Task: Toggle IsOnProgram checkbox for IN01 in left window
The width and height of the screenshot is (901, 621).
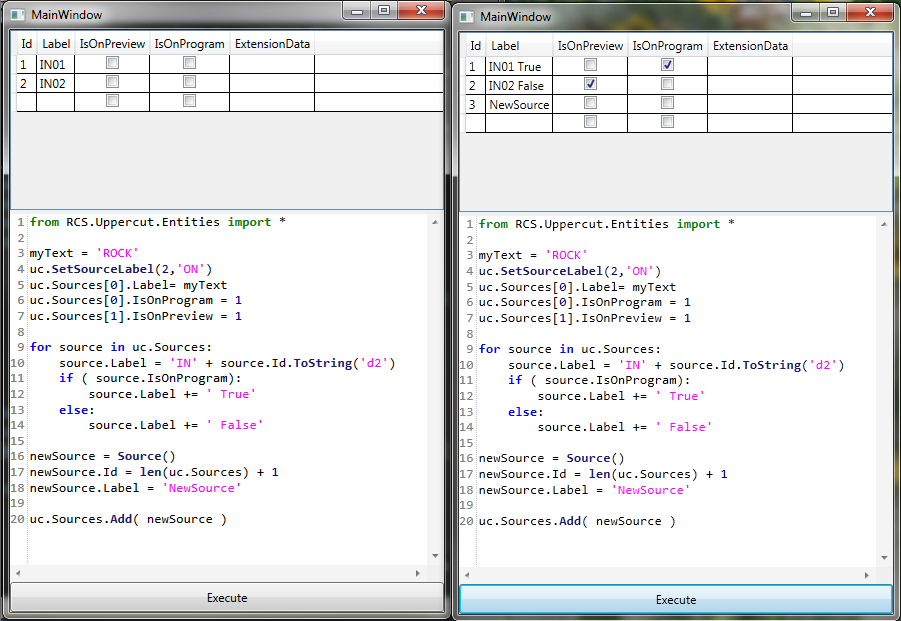Action: click(x=189, y=63)
